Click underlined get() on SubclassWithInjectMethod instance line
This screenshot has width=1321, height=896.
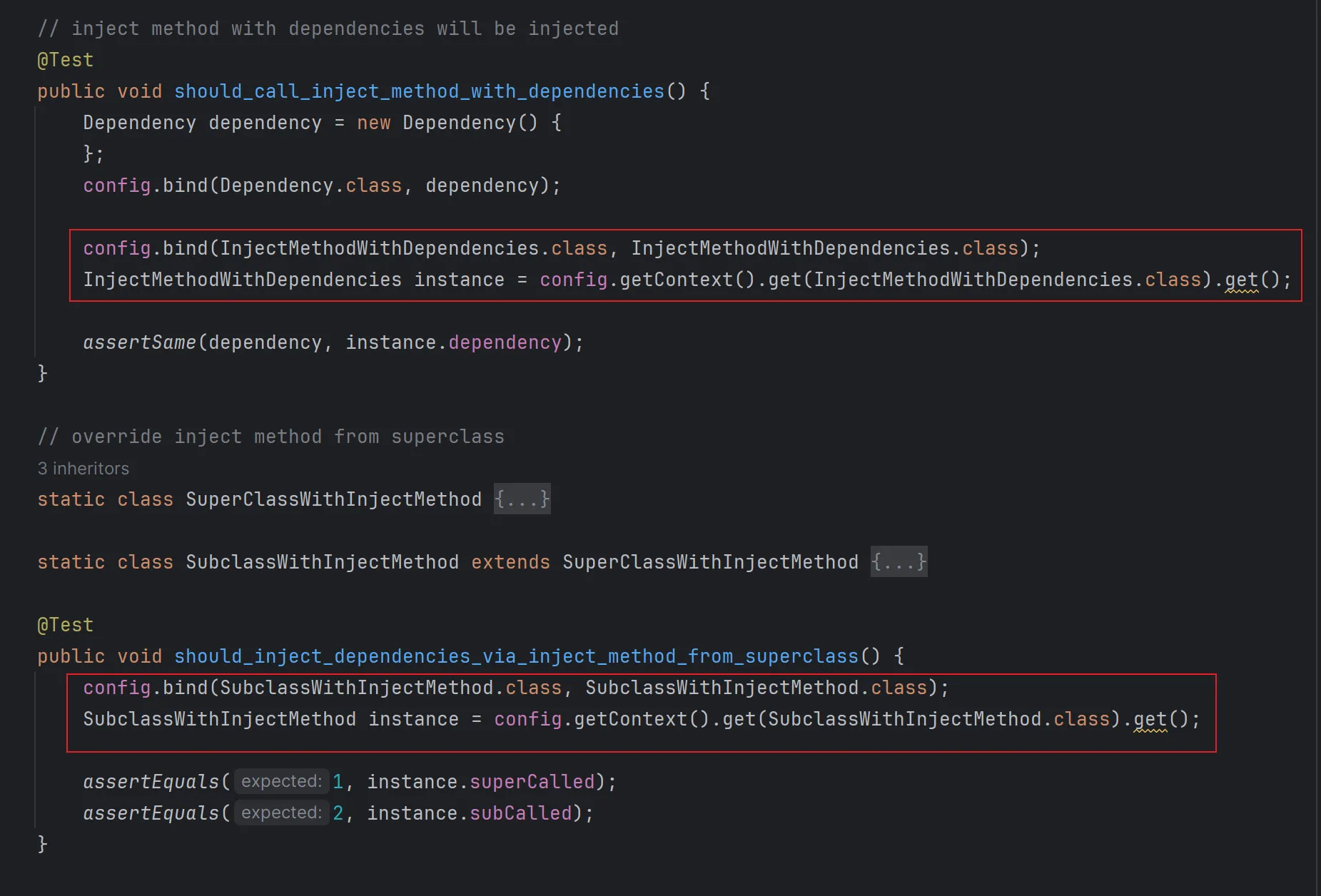pyautogui.click(x=1150, y=719)
